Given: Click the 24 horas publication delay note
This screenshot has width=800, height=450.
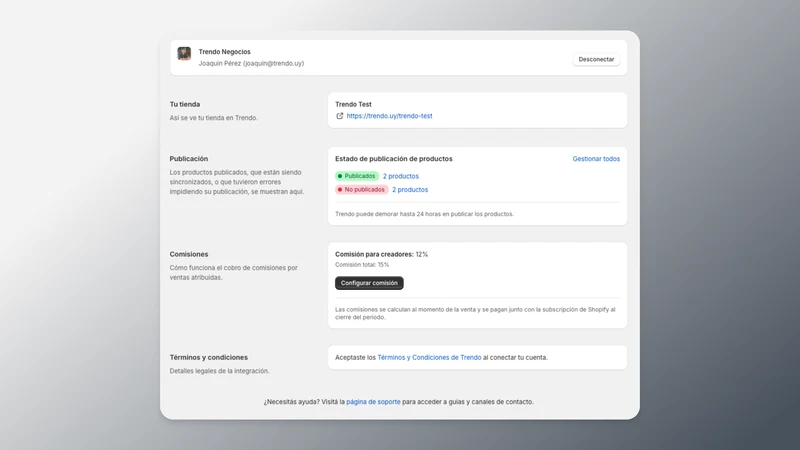Looking at the screenshot, I should coord(424,214).
